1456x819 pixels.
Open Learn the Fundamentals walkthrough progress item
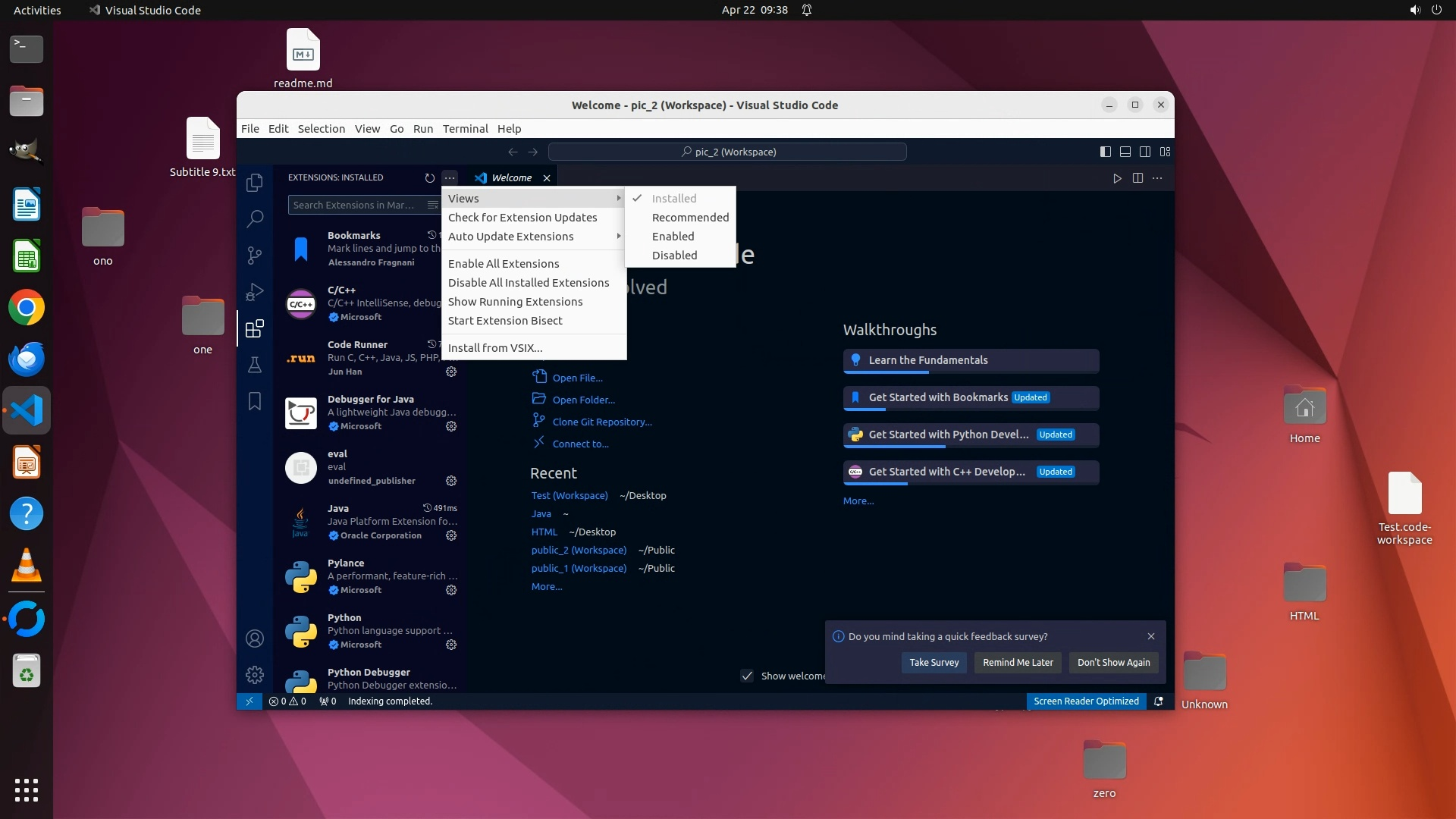click(x=971, y=360)
